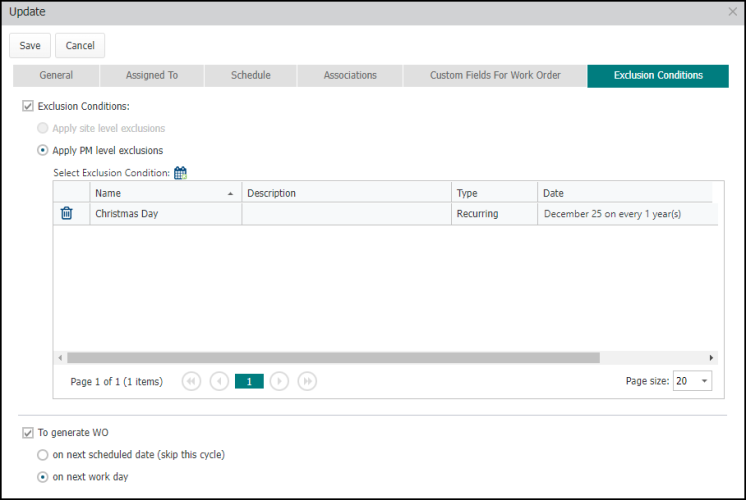Switch to the General tab

(56, 76)
